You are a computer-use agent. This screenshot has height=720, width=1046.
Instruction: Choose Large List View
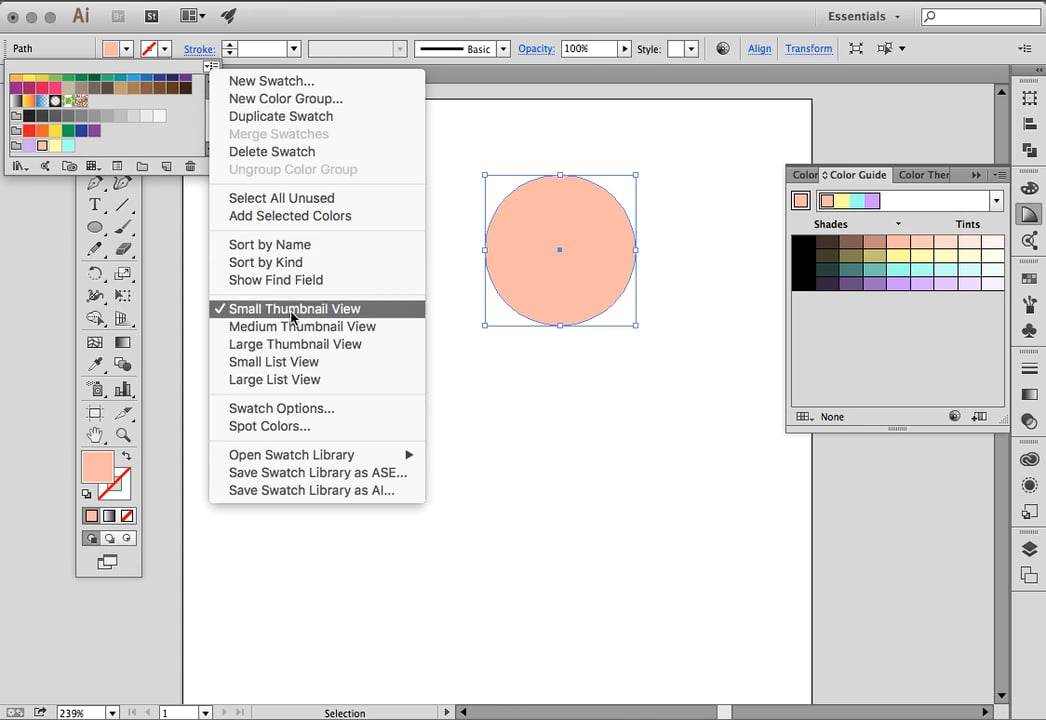[317, 380]
